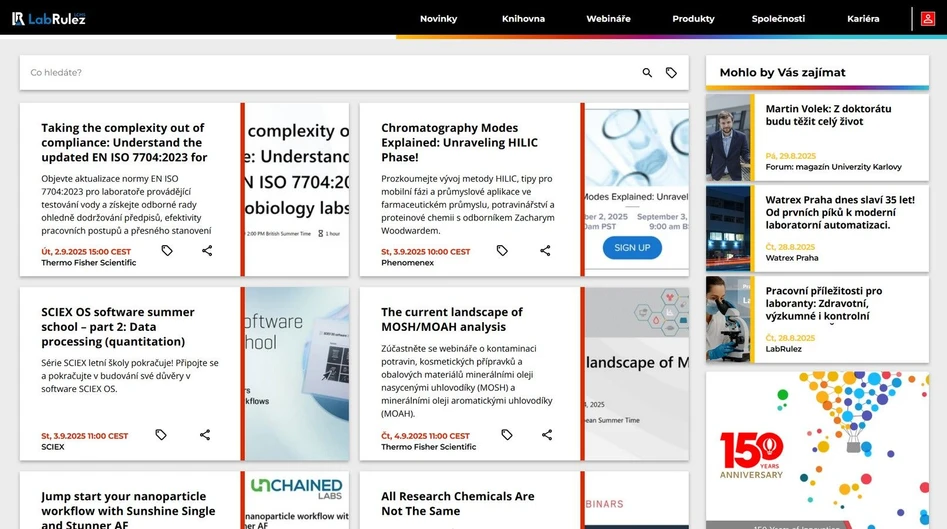Click Thermo Fisher Scientific under EN ISO card
This screenshot has width=947, height=529.
tap(89, 263)
